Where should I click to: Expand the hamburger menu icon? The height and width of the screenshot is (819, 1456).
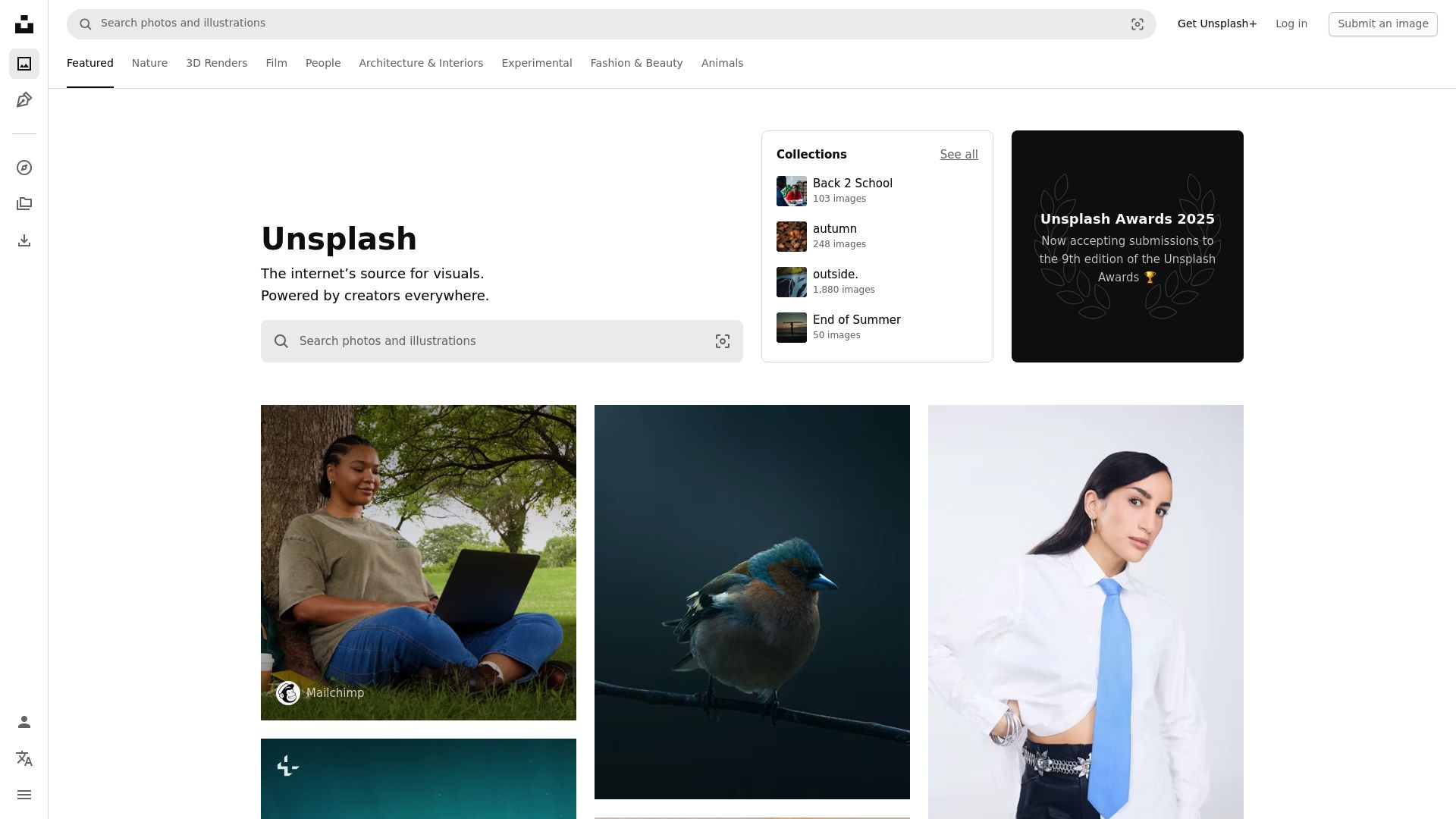tap(24, 795)
